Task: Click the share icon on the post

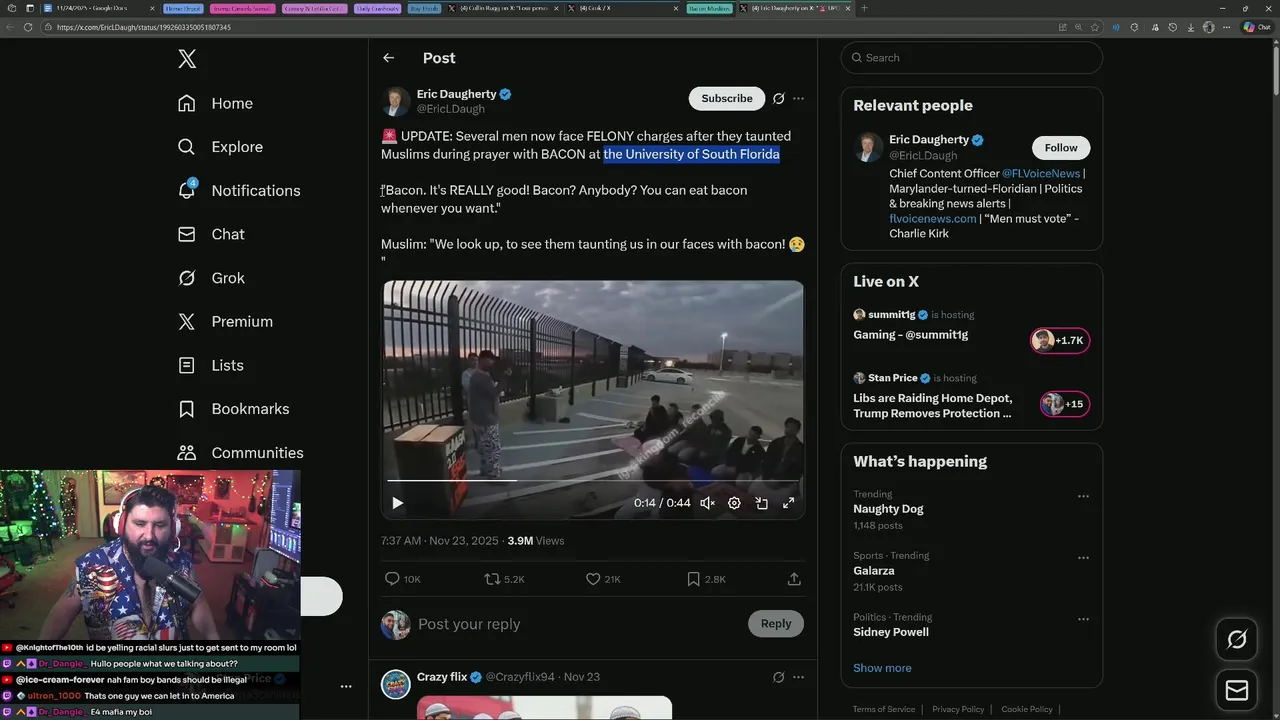Action: (x=794, y=579)
